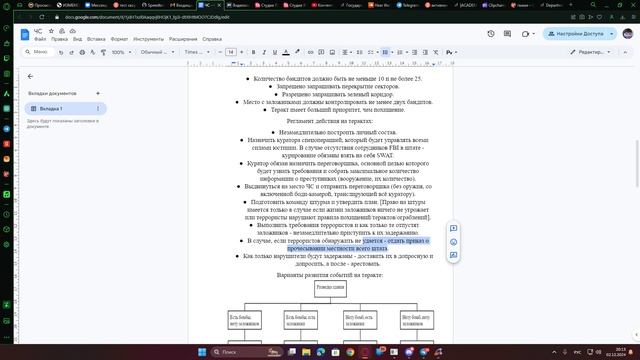The image size is (640, 360).
Task: Open the Вставка menu
Action: click(96, 39)
